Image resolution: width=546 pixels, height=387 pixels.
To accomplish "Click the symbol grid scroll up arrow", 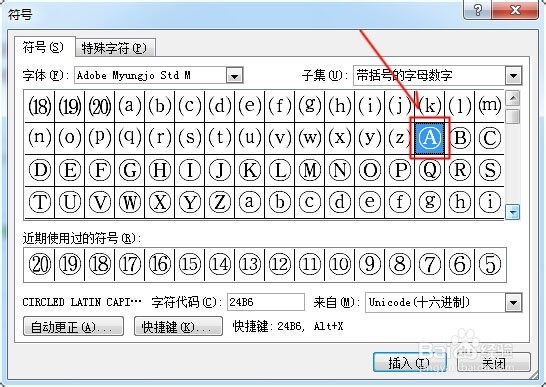I will pyautogui.click(x=513, y=99).
